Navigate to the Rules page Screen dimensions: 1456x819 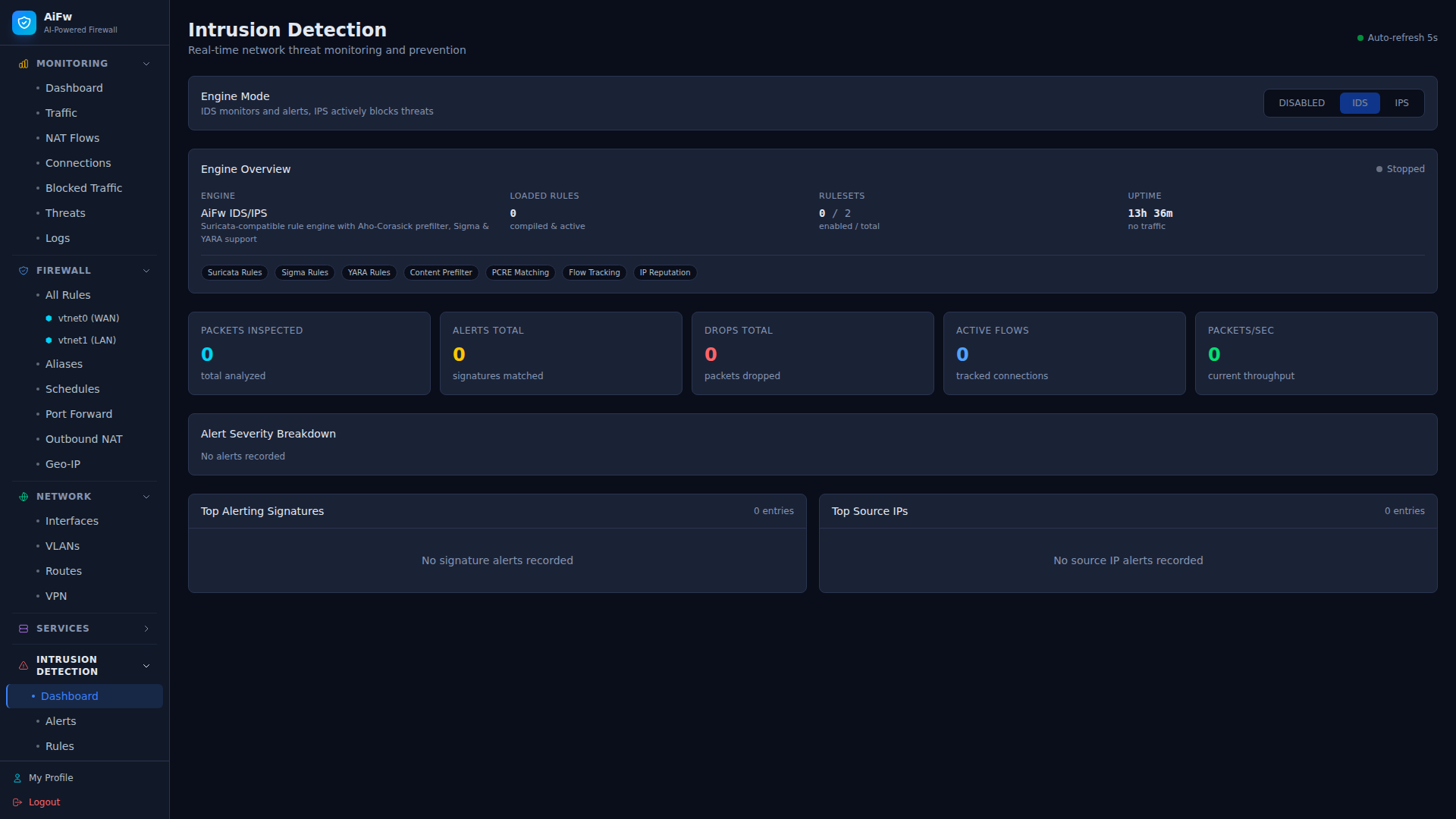click(59, 746)
